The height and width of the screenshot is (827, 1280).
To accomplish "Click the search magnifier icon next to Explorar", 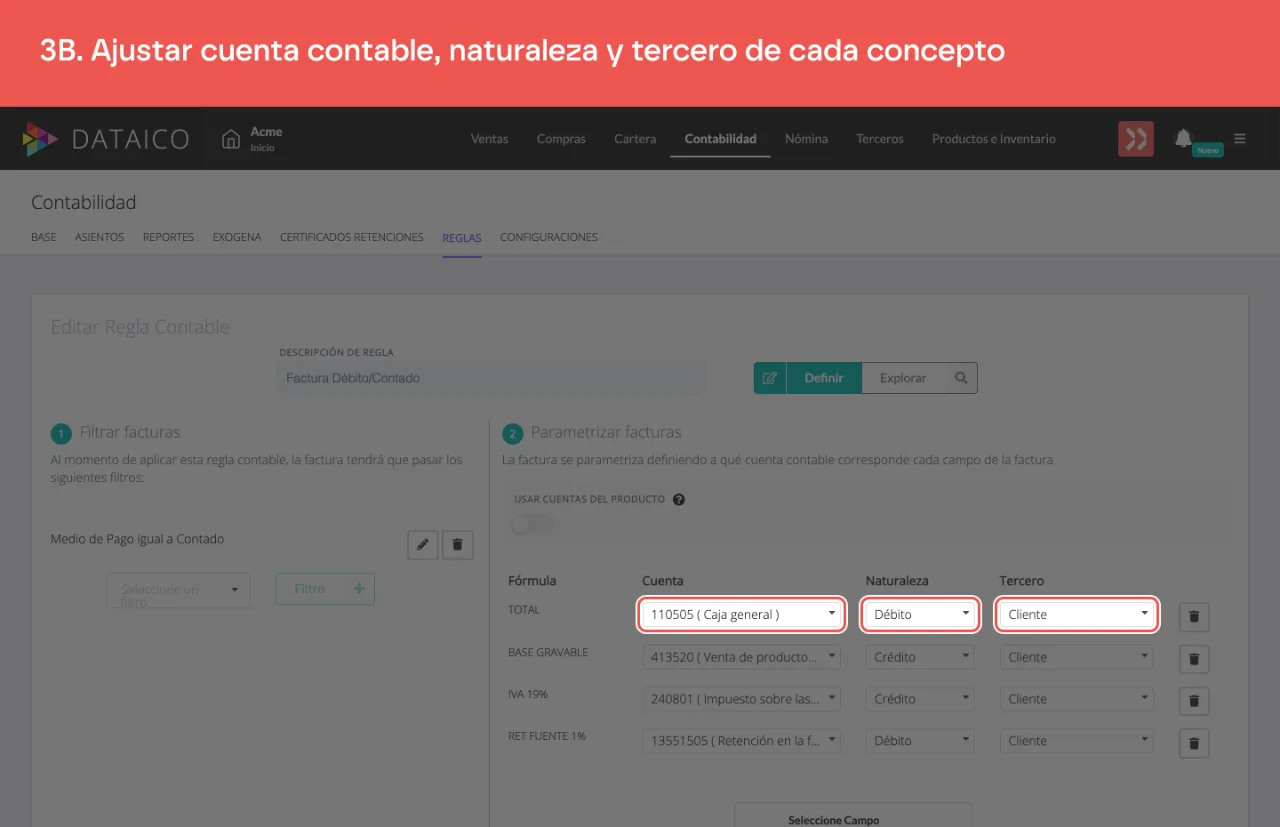I will point(961,378).
